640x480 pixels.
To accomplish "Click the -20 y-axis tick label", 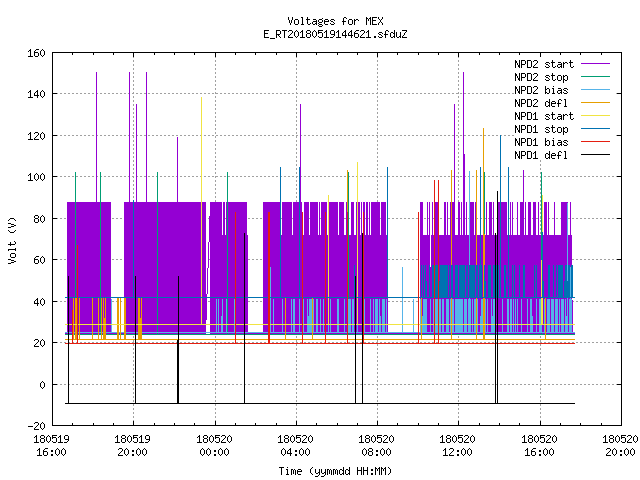I will (36, 426).
